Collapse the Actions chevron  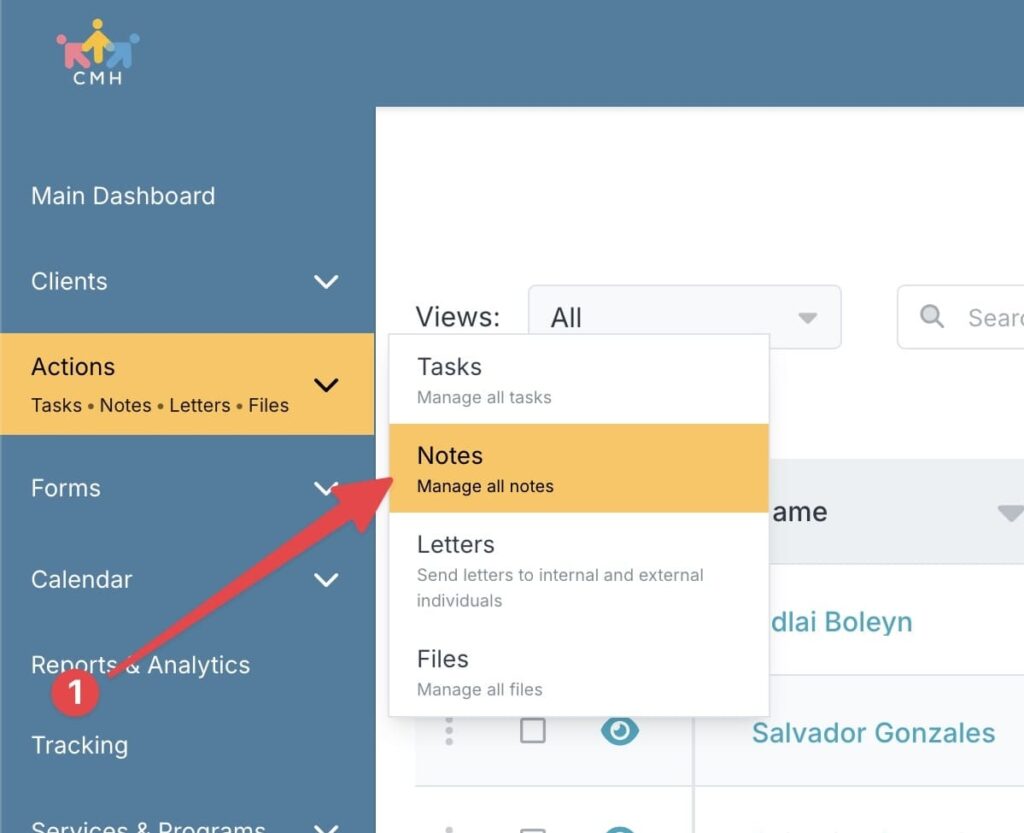click(326, 385)
